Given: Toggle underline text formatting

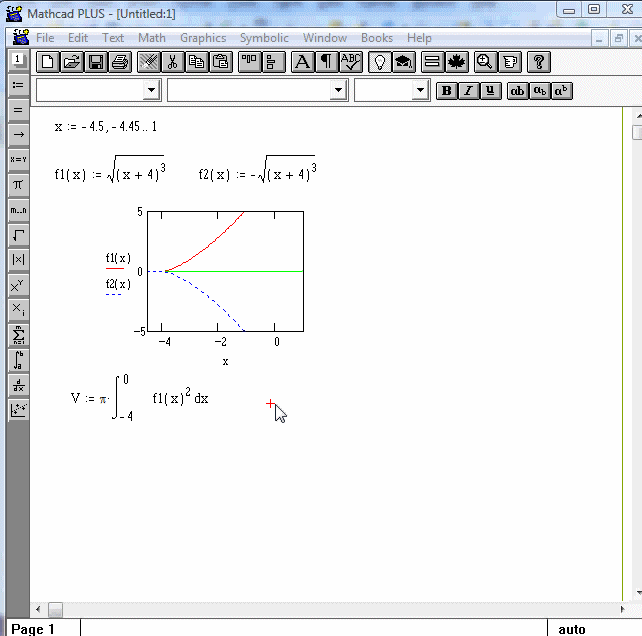Looking at the screenshot, I should coord(489,91).
